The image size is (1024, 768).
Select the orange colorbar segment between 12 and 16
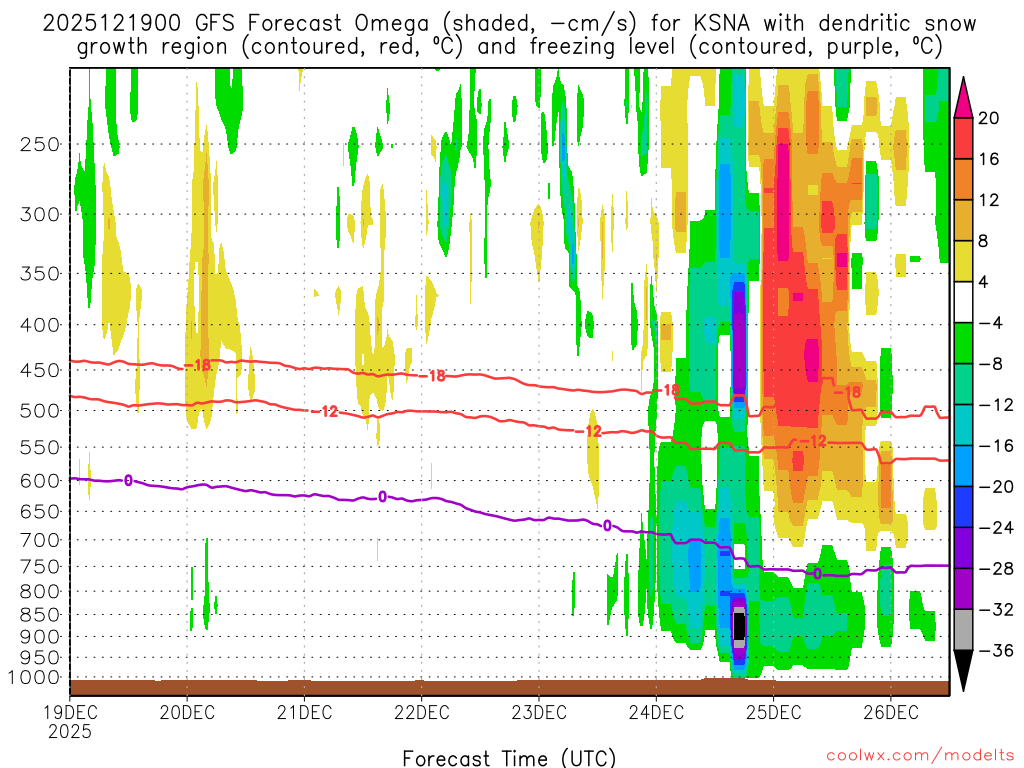(x=963, y=180)
